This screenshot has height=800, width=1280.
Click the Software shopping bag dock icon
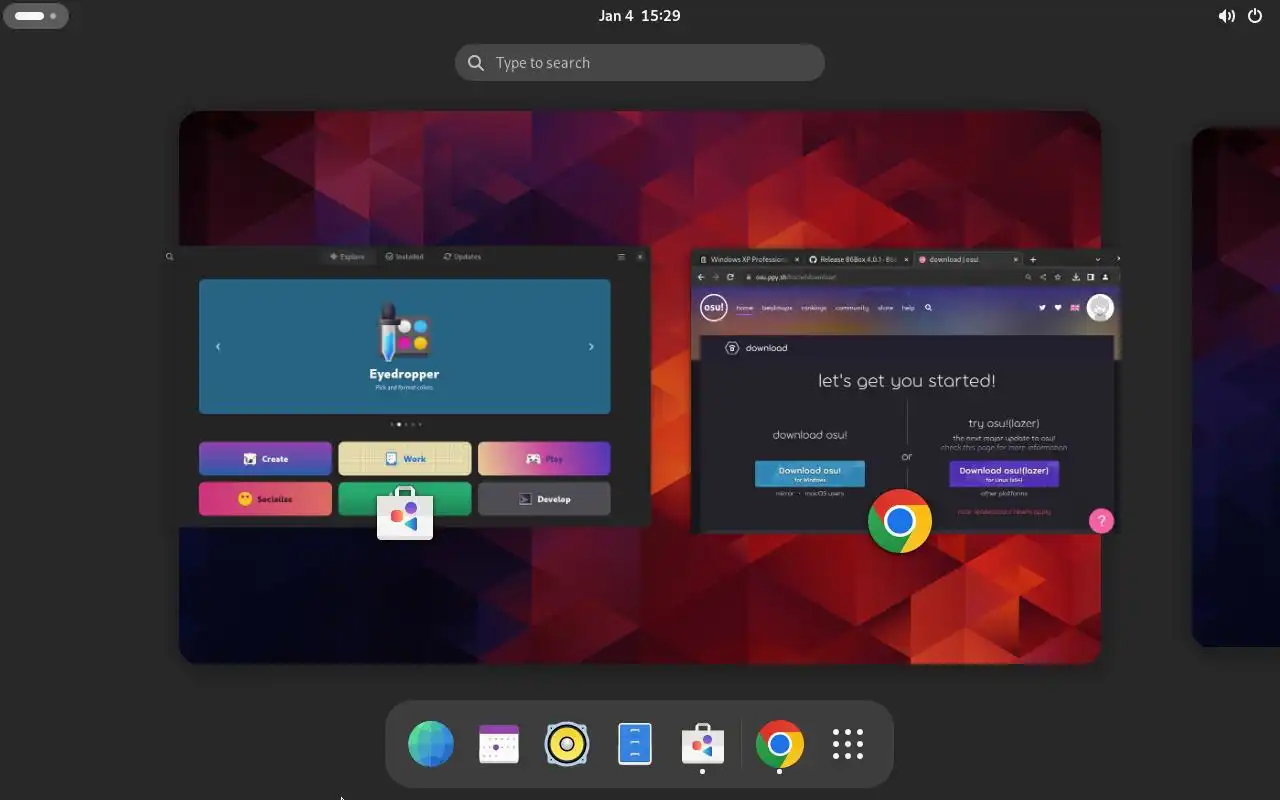(x=703, y=744)
